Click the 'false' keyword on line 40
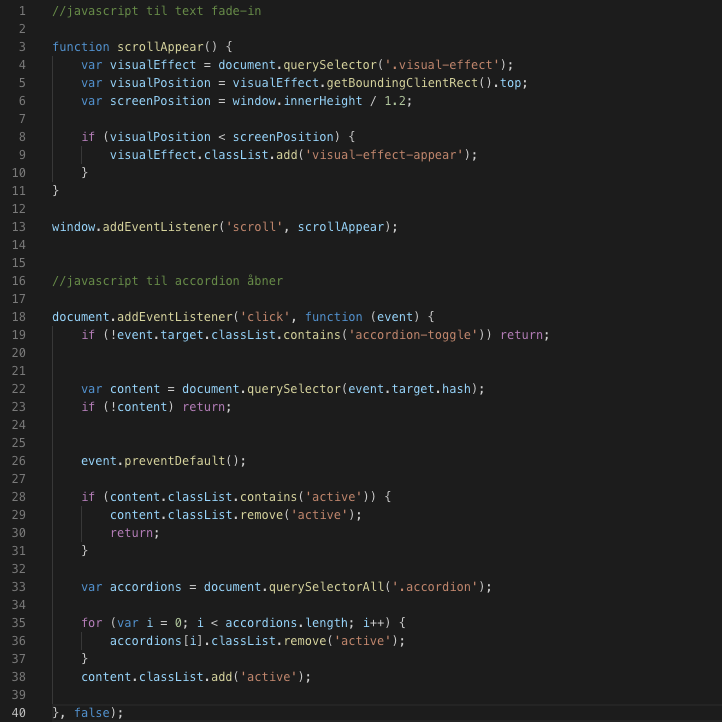The image size is (722, 722). (92, 713)
